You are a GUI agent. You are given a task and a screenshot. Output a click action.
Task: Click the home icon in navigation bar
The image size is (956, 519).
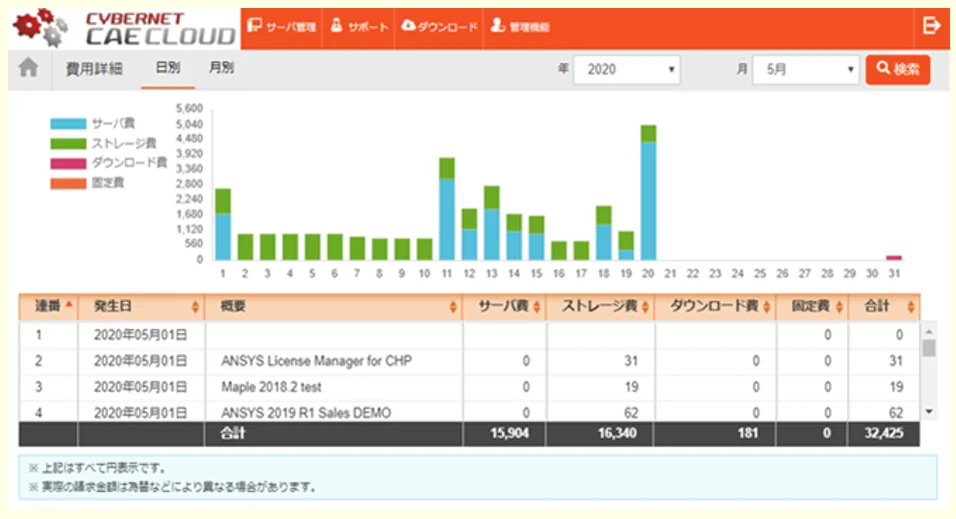tap(29, 68)
